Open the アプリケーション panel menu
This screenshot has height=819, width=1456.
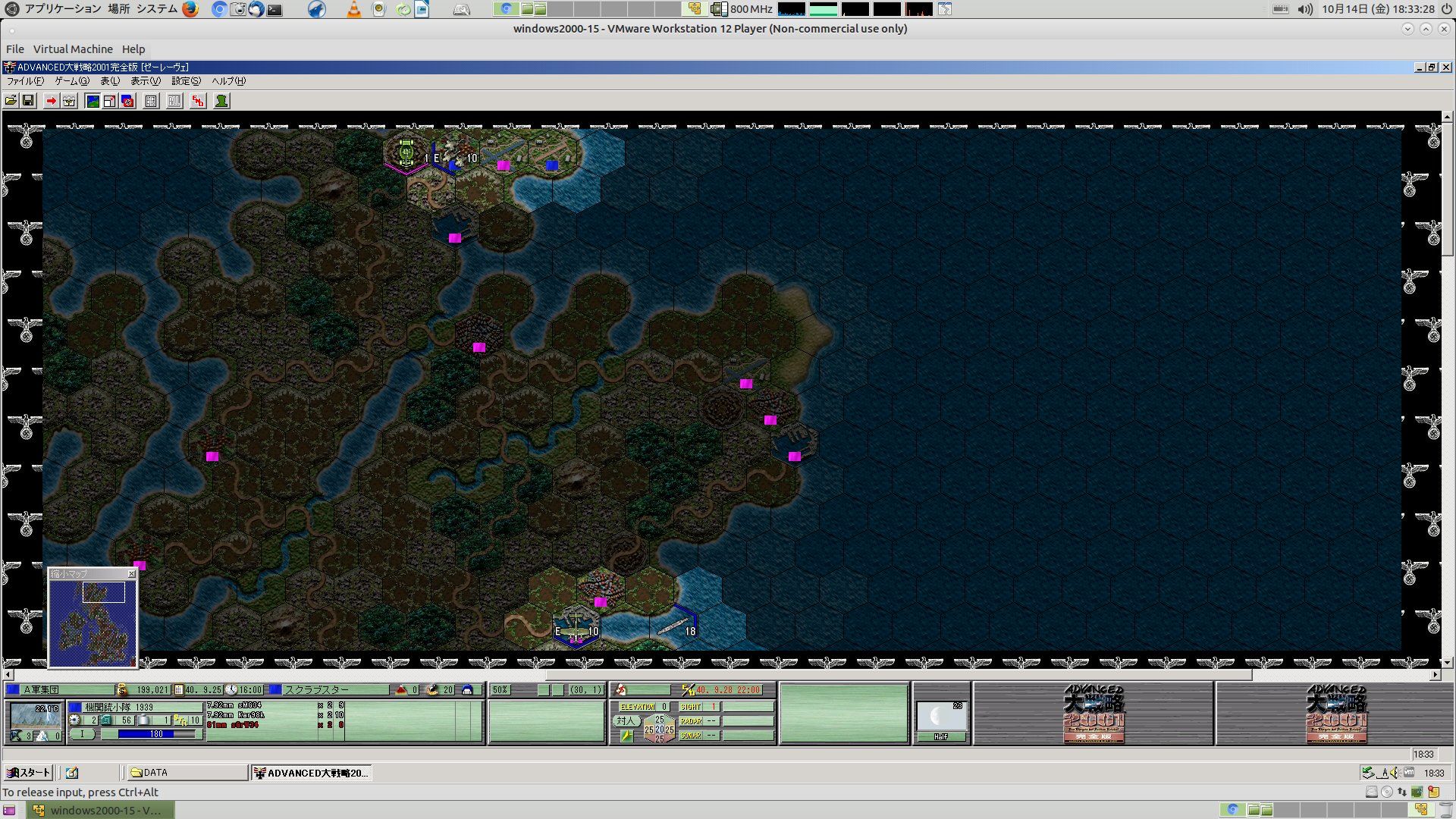coord(63,9)
